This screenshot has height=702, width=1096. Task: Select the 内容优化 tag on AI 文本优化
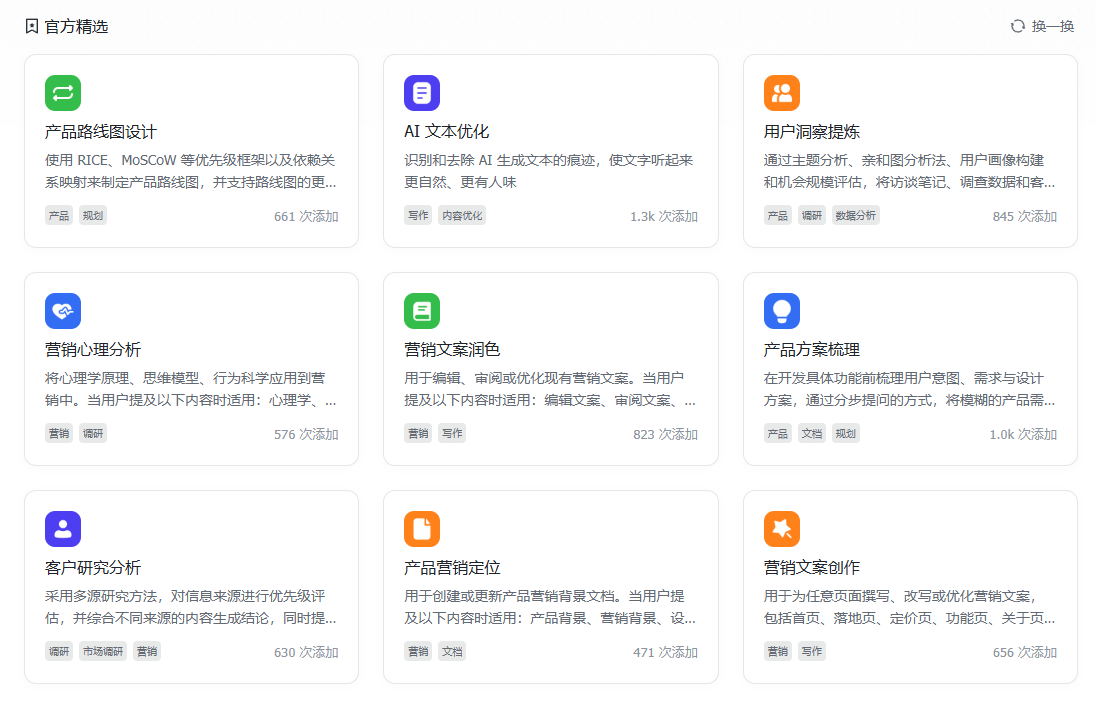coord(462,215)
